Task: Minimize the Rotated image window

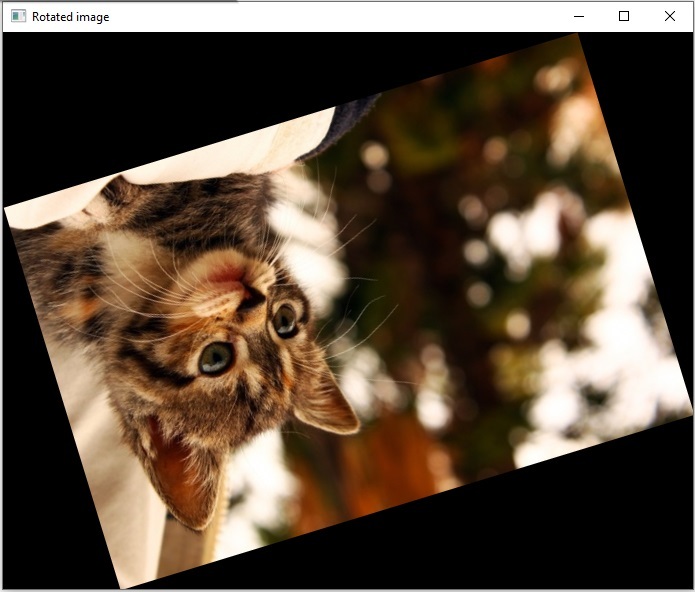Action: pyautogui.click(x=578, y=16)
